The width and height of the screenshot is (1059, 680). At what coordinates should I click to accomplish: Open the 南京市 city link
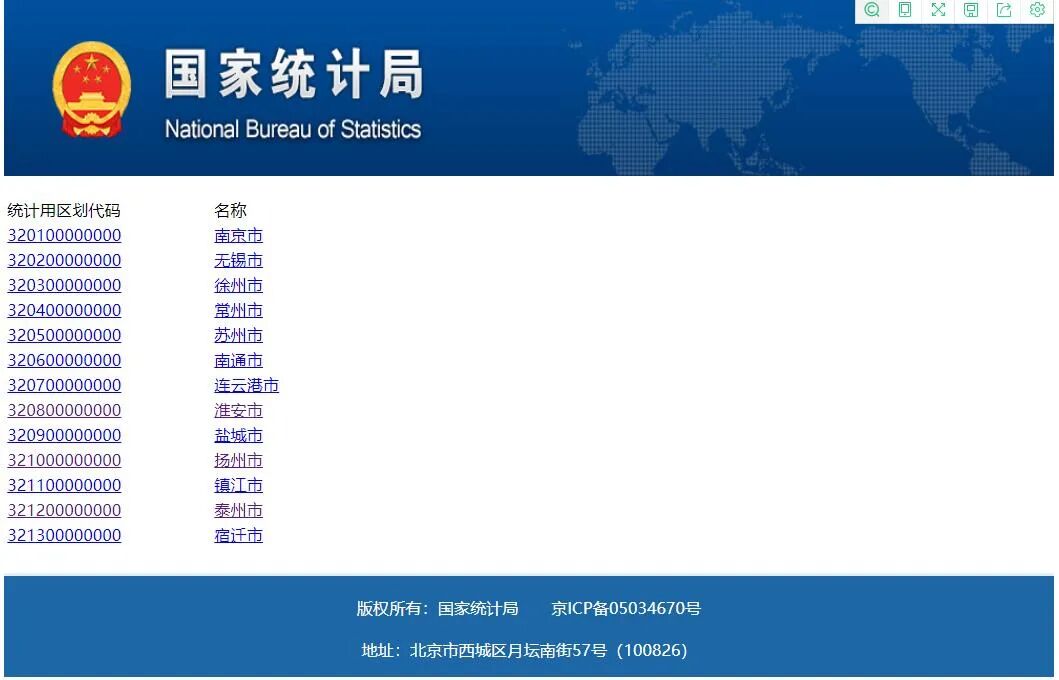(237, 235)
